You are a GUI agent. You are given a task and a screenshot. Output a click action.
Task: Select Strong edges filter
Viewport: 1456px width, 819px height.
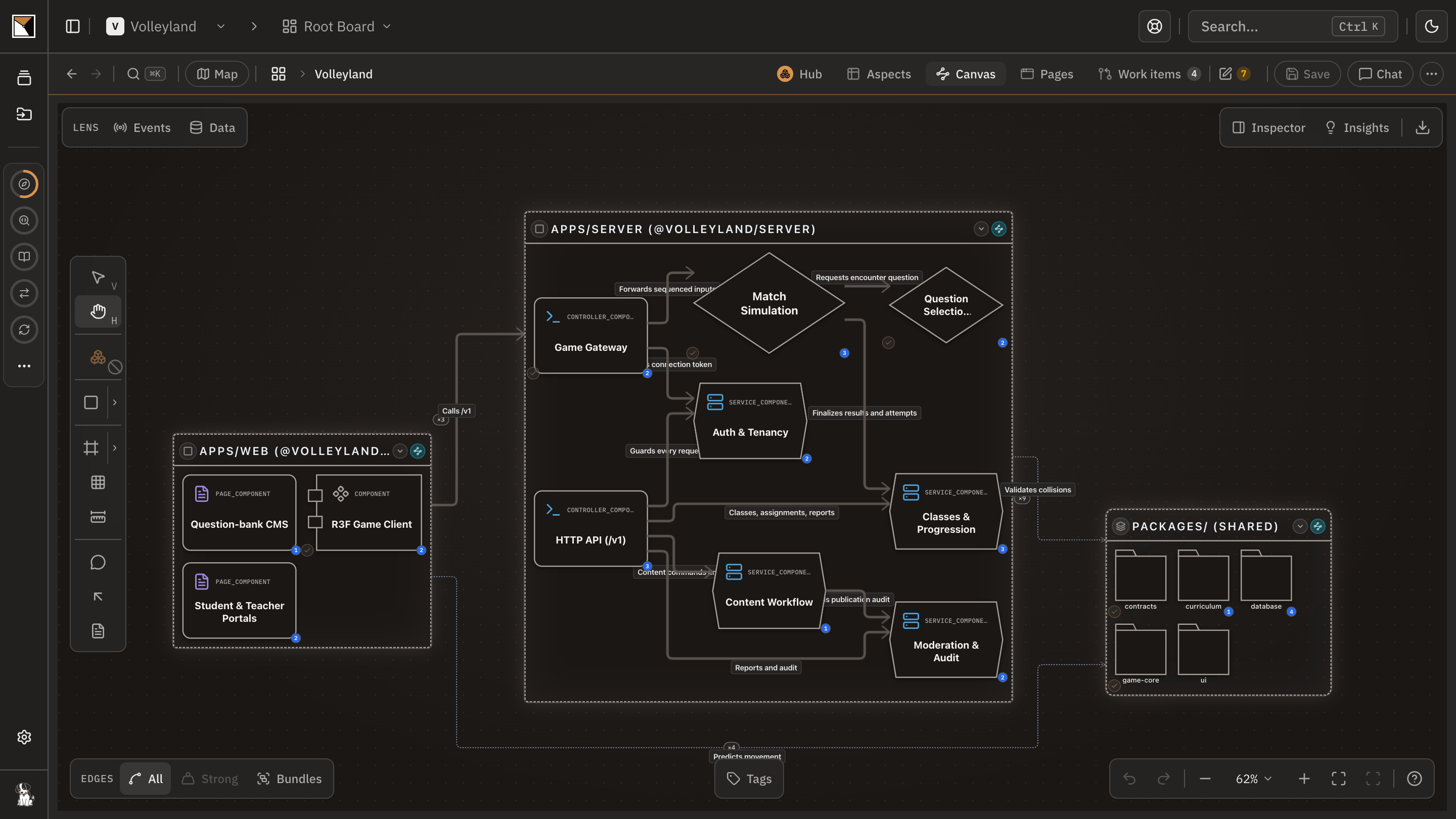[x=210, y=779]
